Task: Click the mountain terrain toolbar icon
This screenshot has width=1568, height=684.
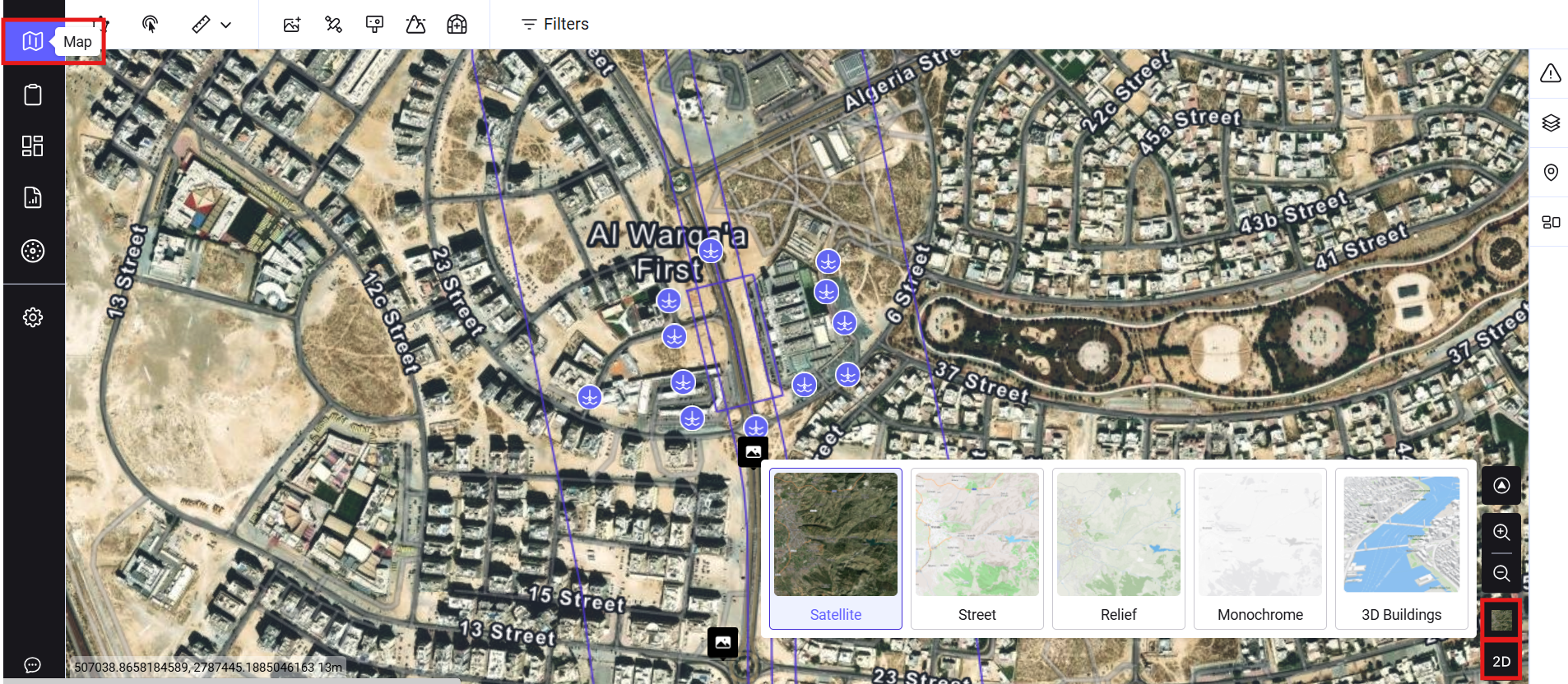Action: [415, 24]
